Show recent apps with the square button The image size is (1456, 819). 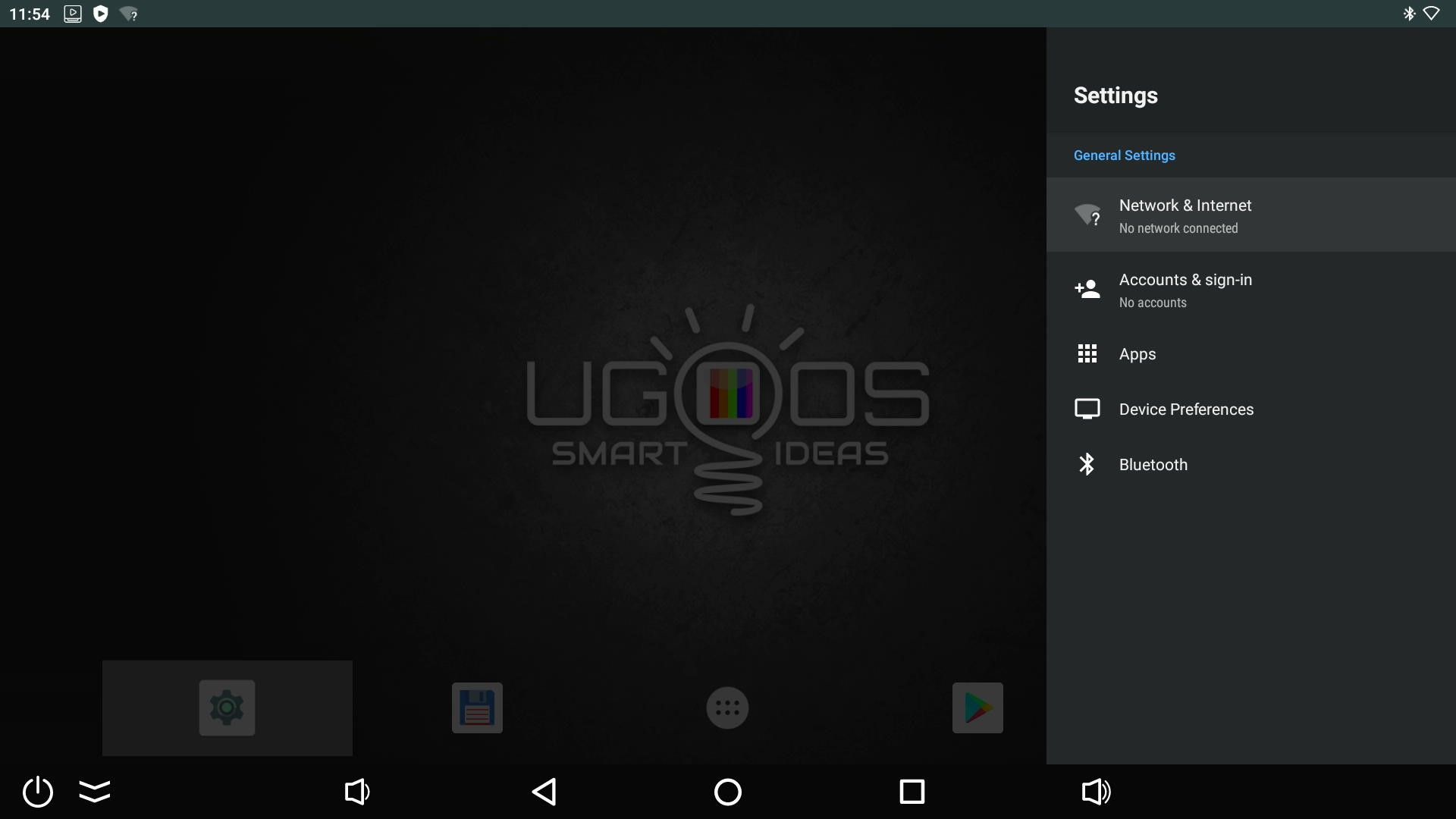tap(912, 792)
